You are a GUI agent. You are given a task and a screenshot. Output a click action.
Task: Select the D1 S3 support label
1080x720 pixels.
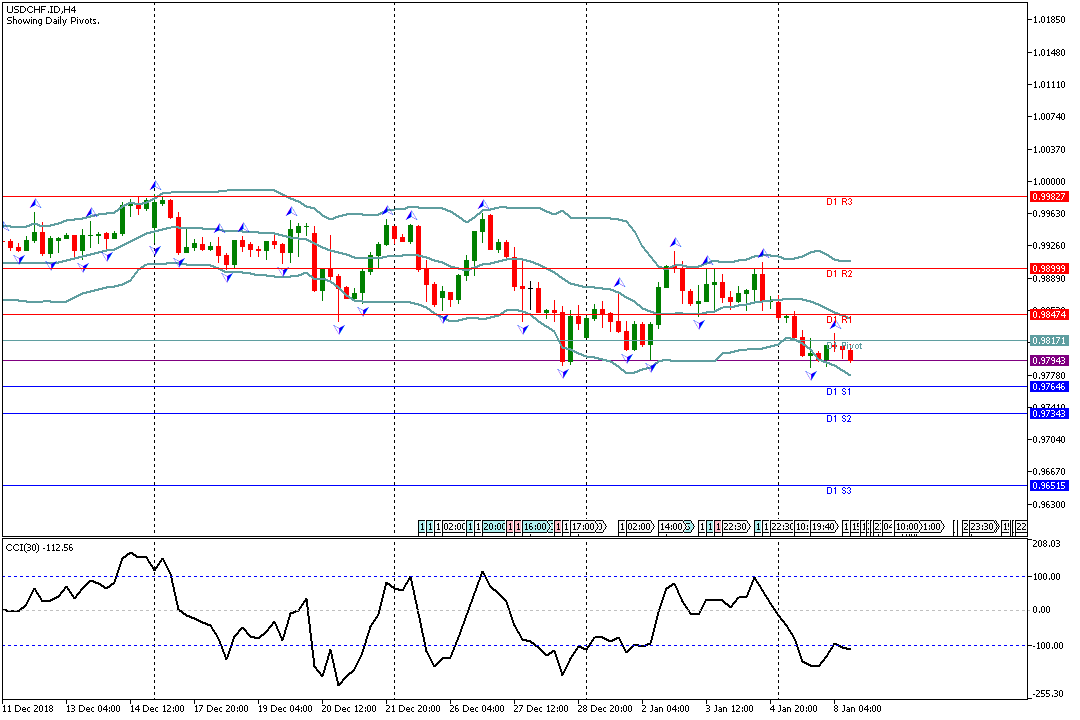click(x=838, y=491)
